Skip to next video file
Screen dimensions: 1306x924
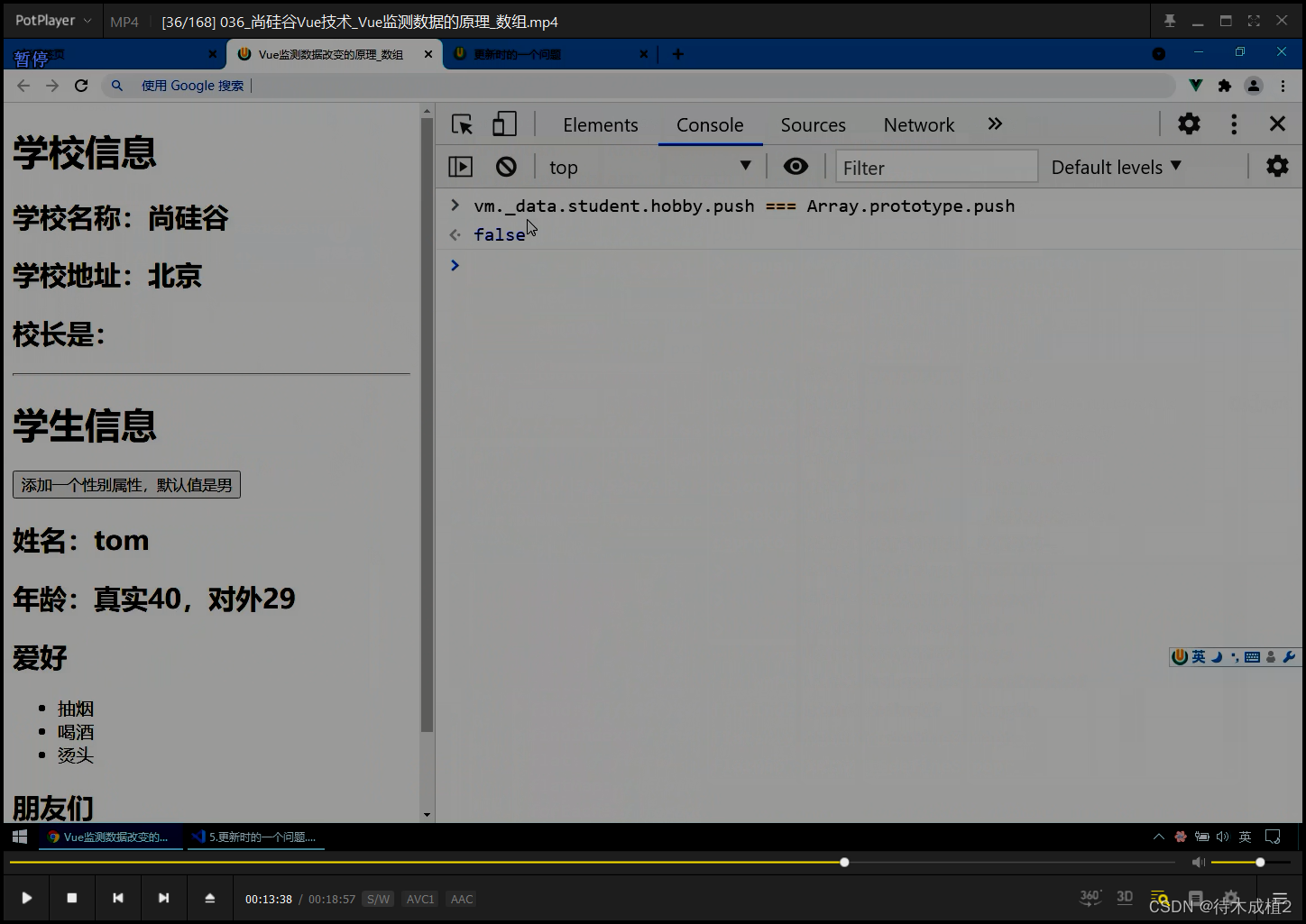point(163,898)
